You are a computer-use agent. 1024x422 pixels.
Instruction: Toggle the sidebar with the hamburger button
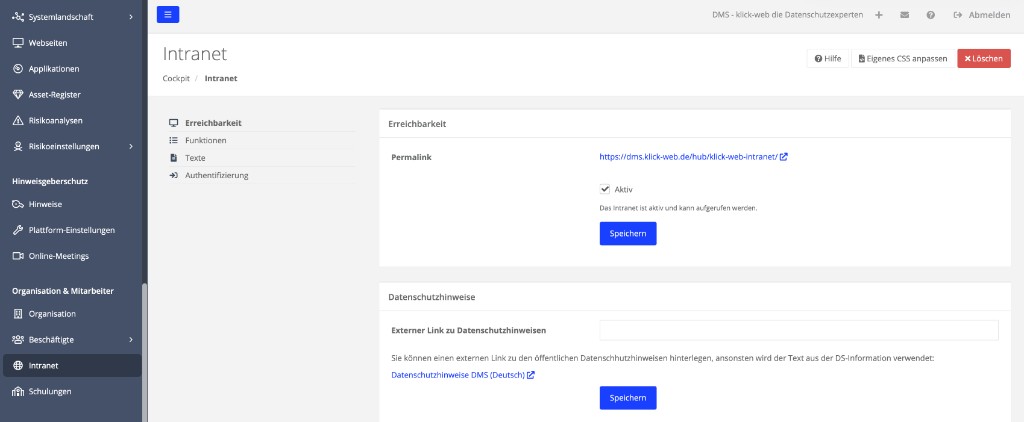168,14
